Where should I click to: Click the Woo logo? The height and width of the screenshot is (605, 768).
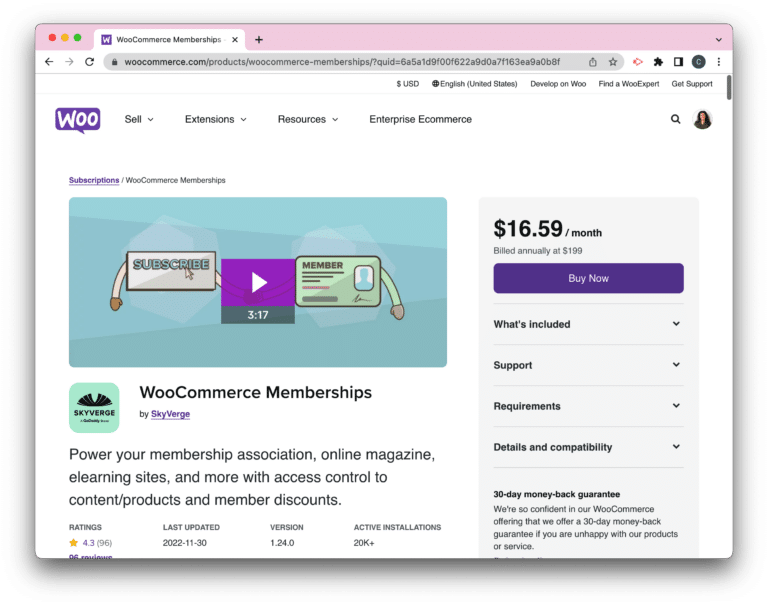pos(78,120)
